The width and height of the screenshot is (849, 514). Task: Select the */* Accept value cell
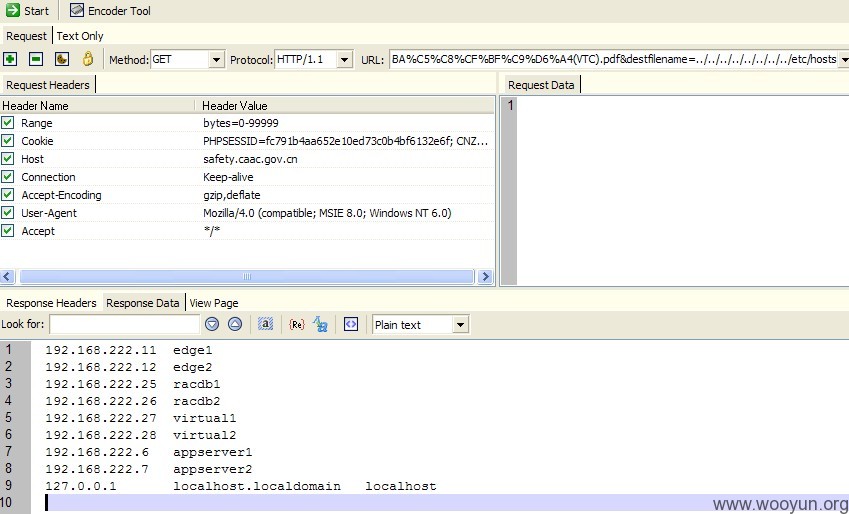tap(212, 231)
